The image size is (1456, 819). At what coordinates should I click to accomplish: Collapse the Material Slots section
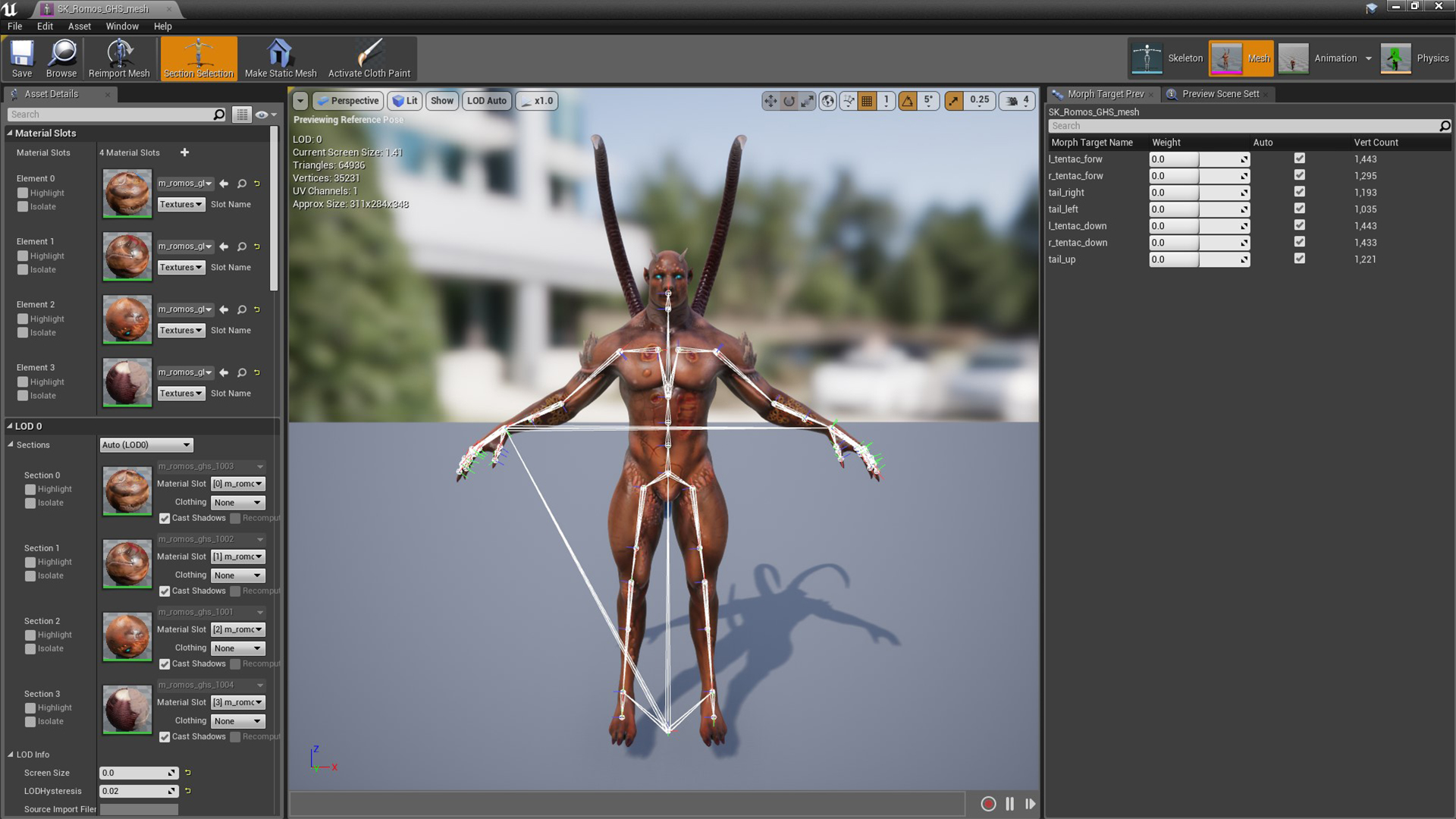point(10,133)
